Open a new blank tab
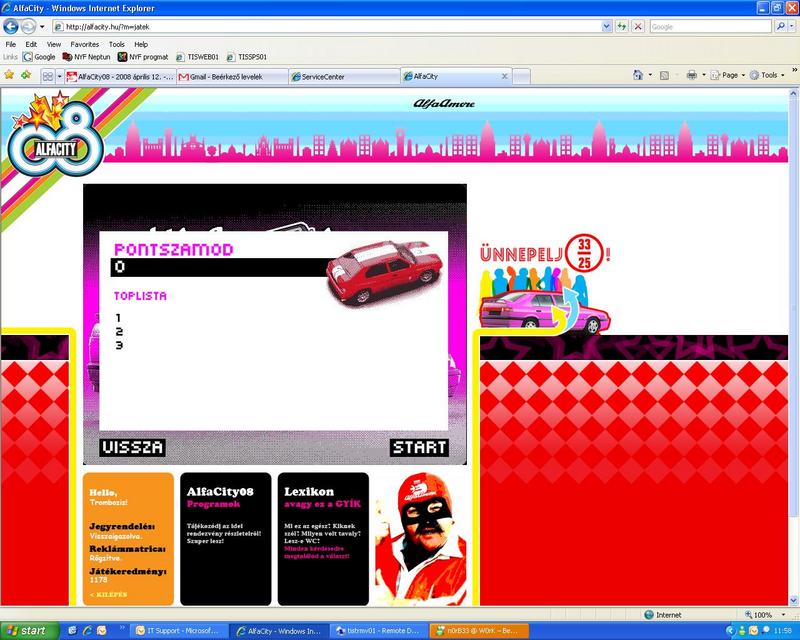 [521, 77]
